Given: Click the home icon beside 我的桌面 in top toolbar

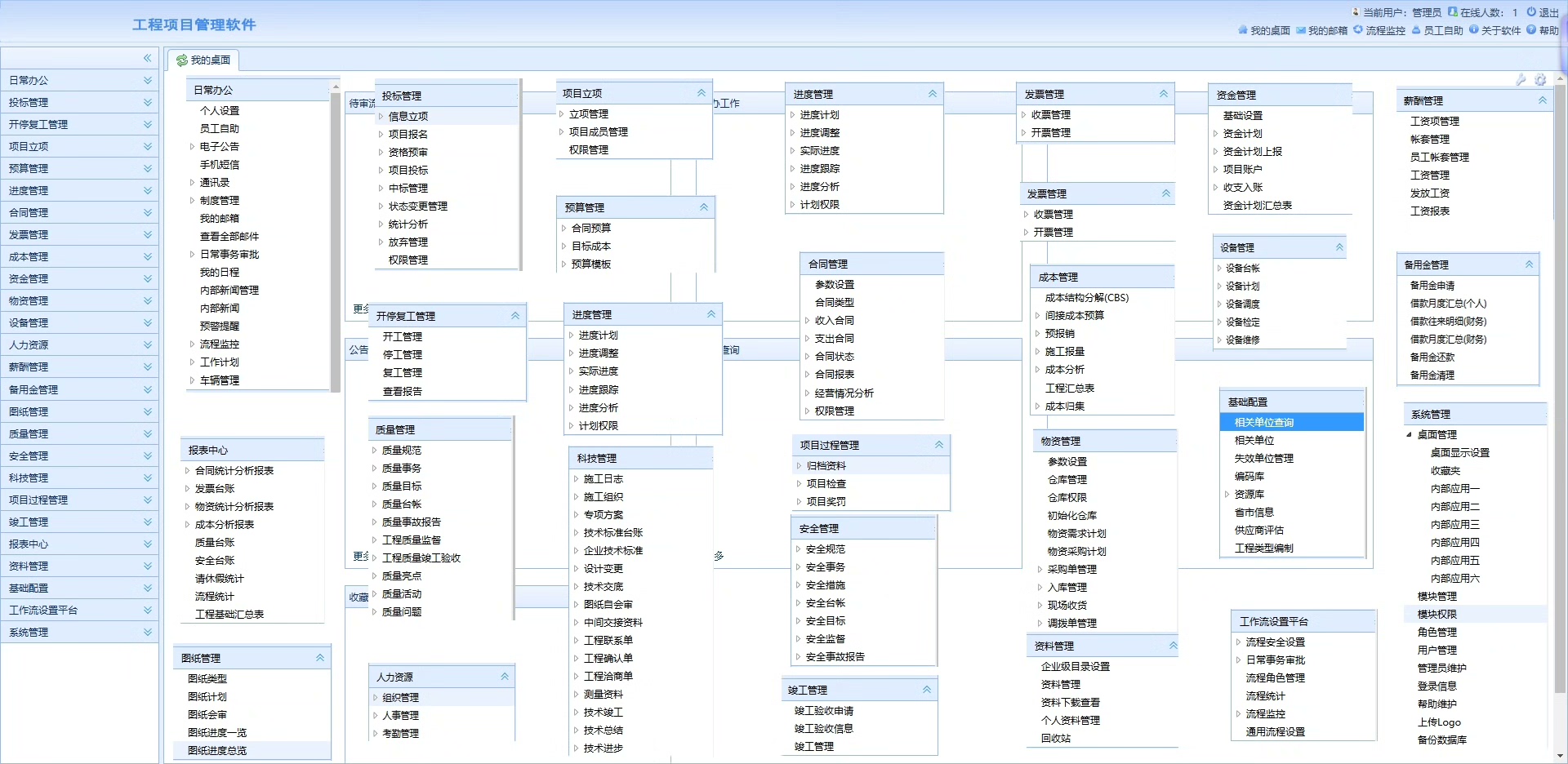Looking at the screenshot, I should [1243, 30].
